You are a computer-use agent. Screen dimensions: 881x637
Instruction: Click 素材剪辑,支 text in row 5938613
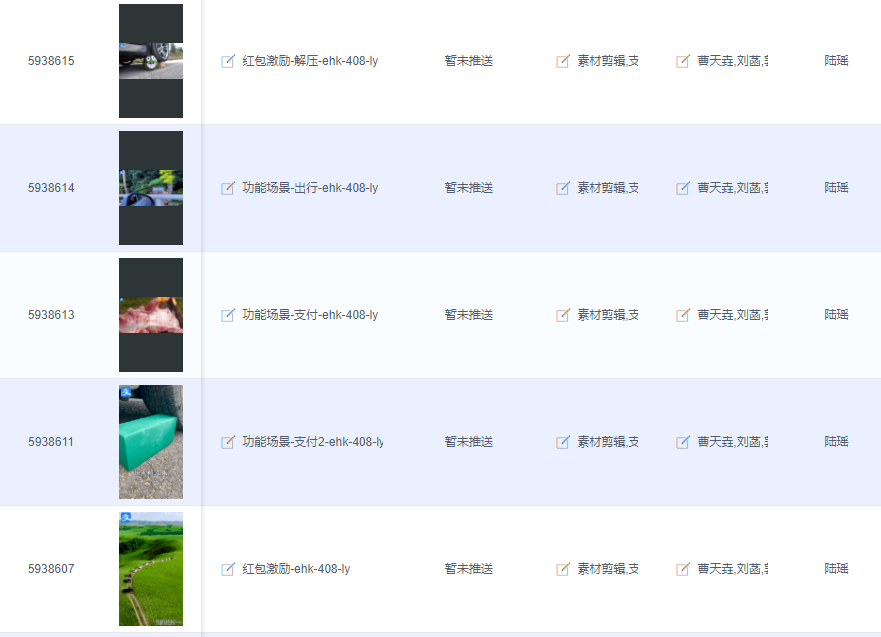(608, 315)
